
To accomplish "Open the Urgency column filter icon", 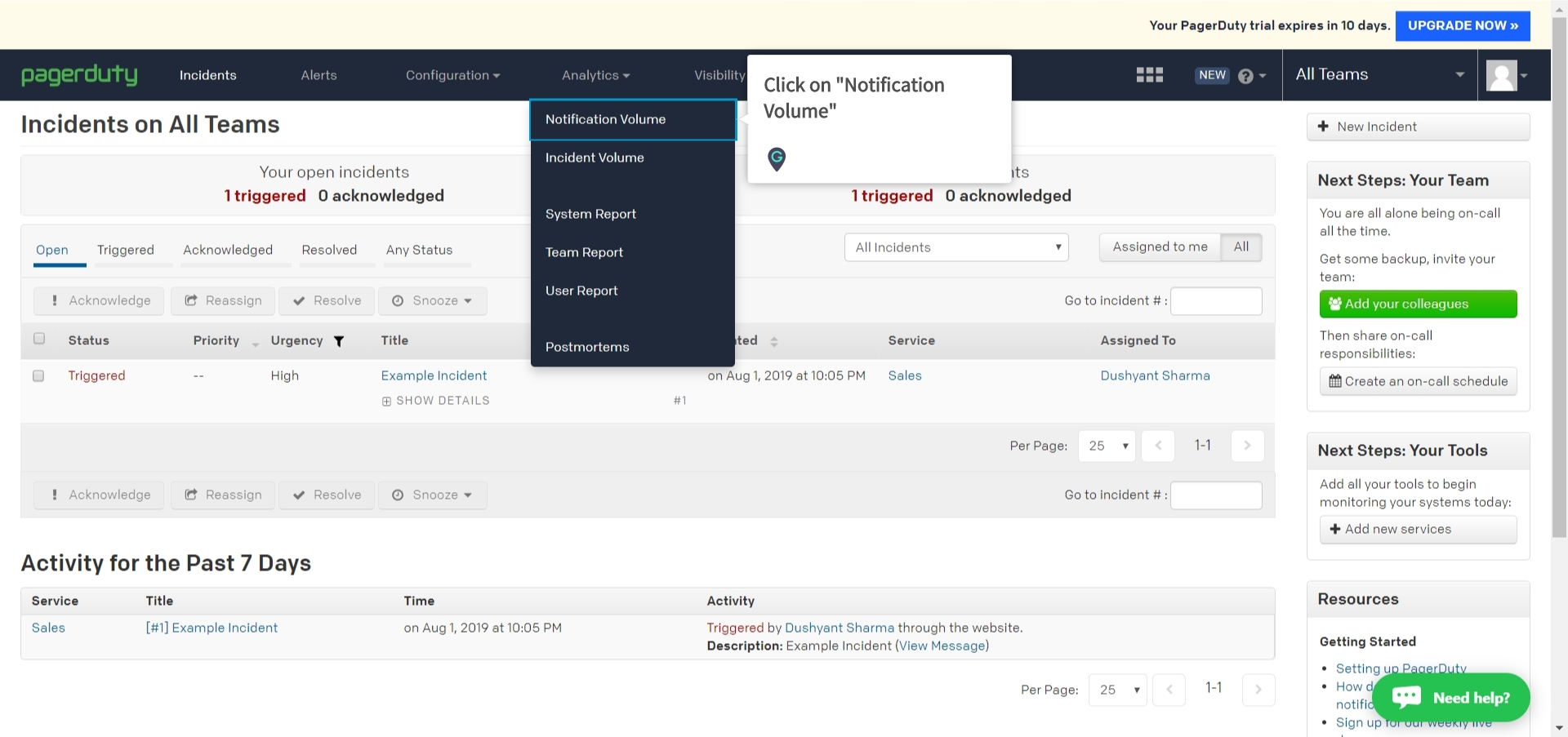I will 340,341.
